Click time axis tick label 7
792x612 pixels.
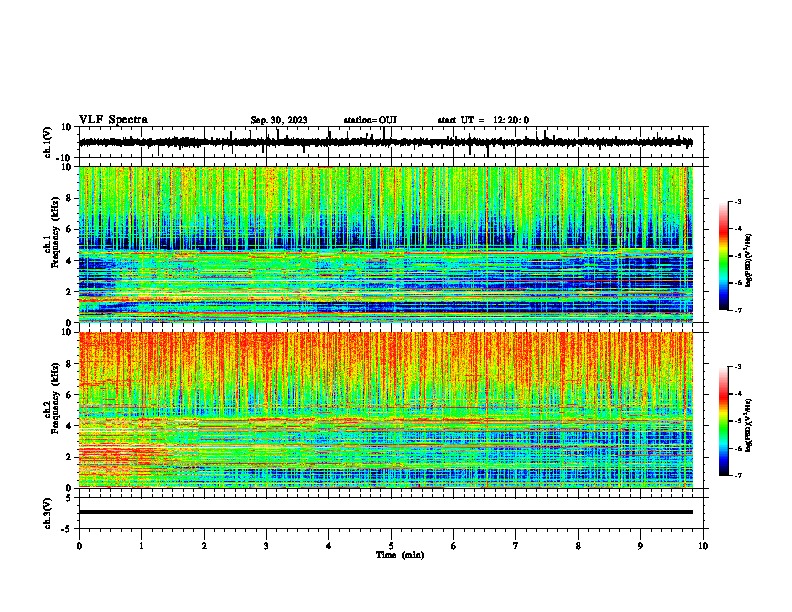[516, 546]
